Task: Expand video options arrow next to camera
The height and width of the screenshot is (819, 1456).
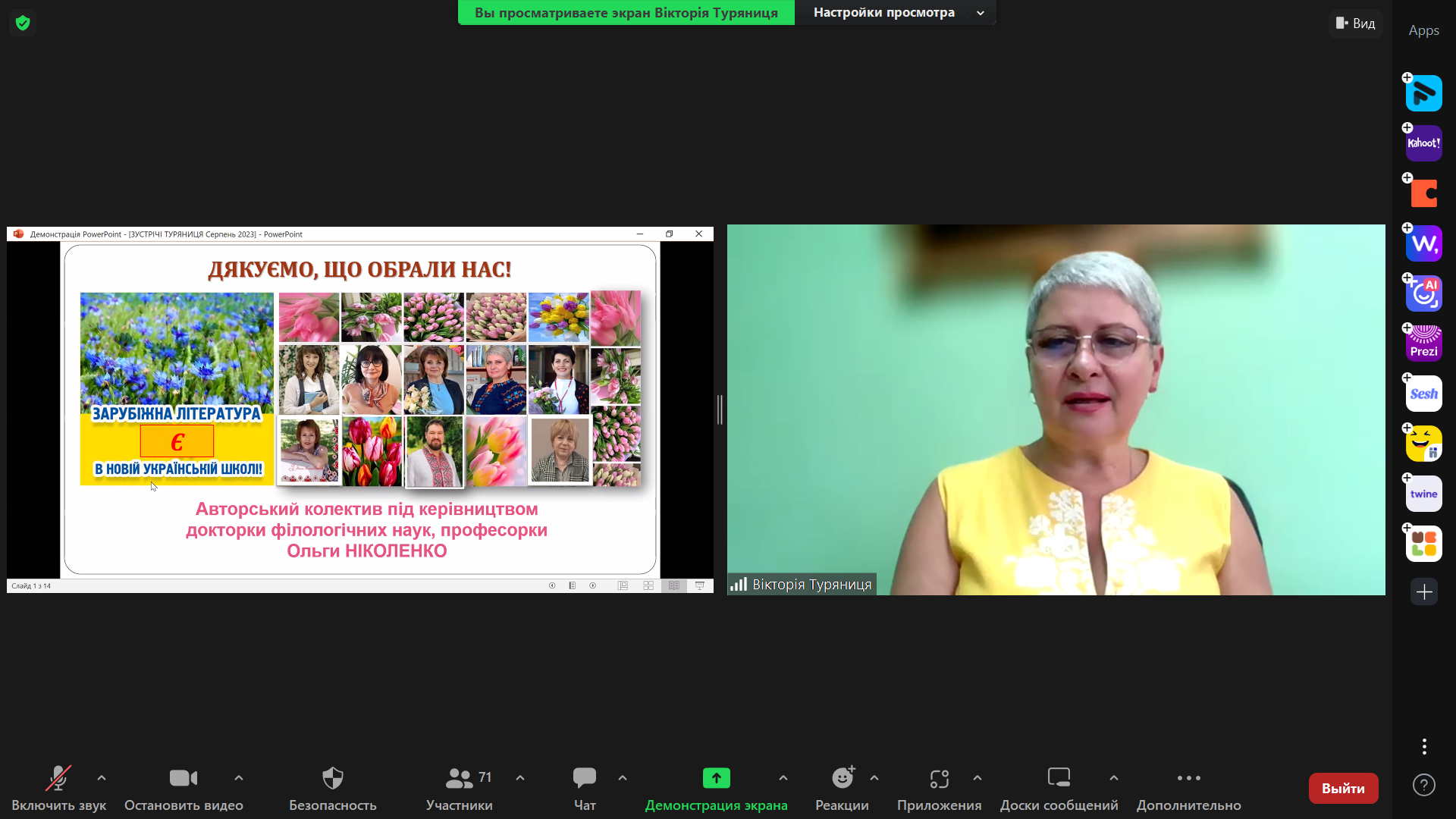Action: (239, 778)
